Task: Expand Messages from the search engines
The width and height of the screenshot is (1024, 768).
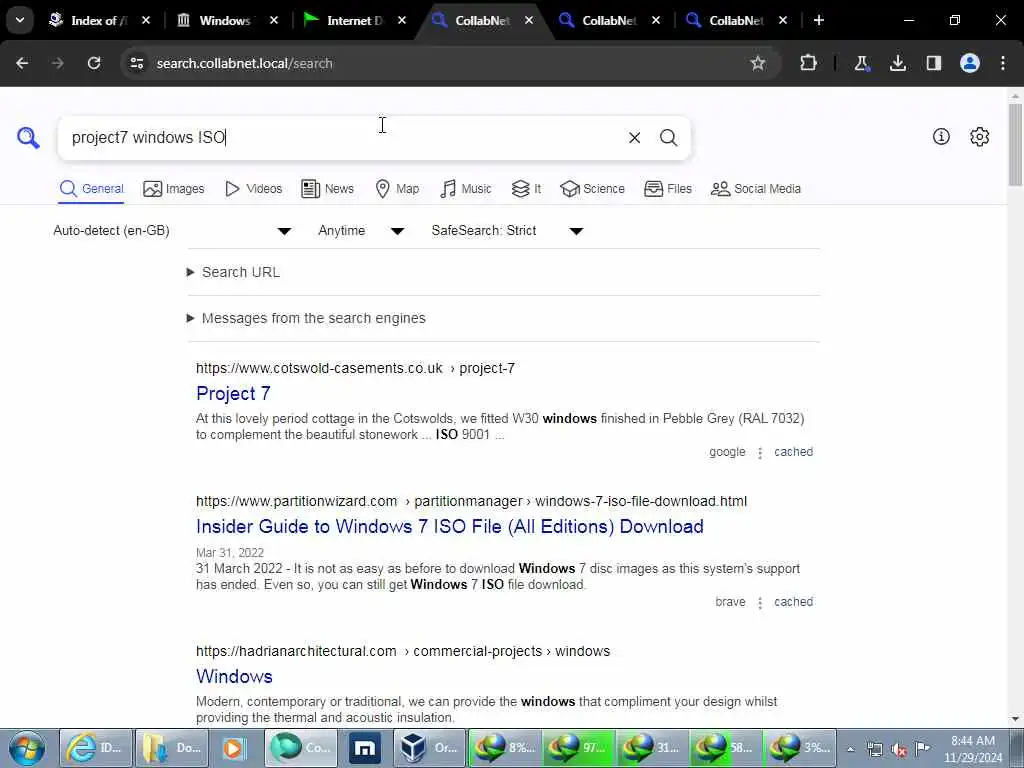Action: 306,318
